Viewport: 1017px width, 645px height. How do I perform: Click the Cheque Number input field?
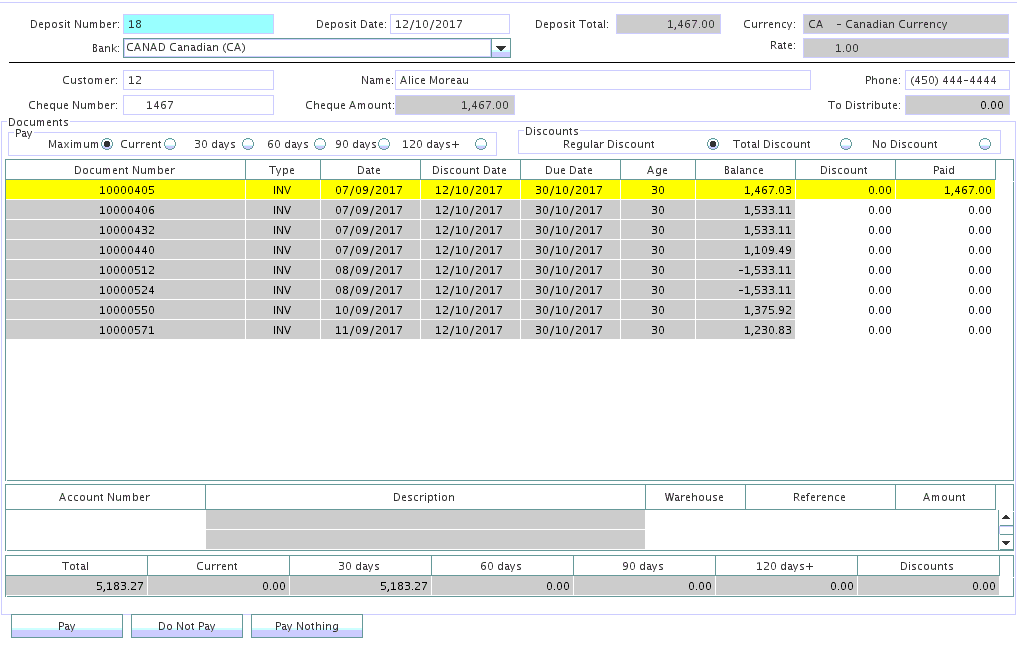(x=198, y=105)
